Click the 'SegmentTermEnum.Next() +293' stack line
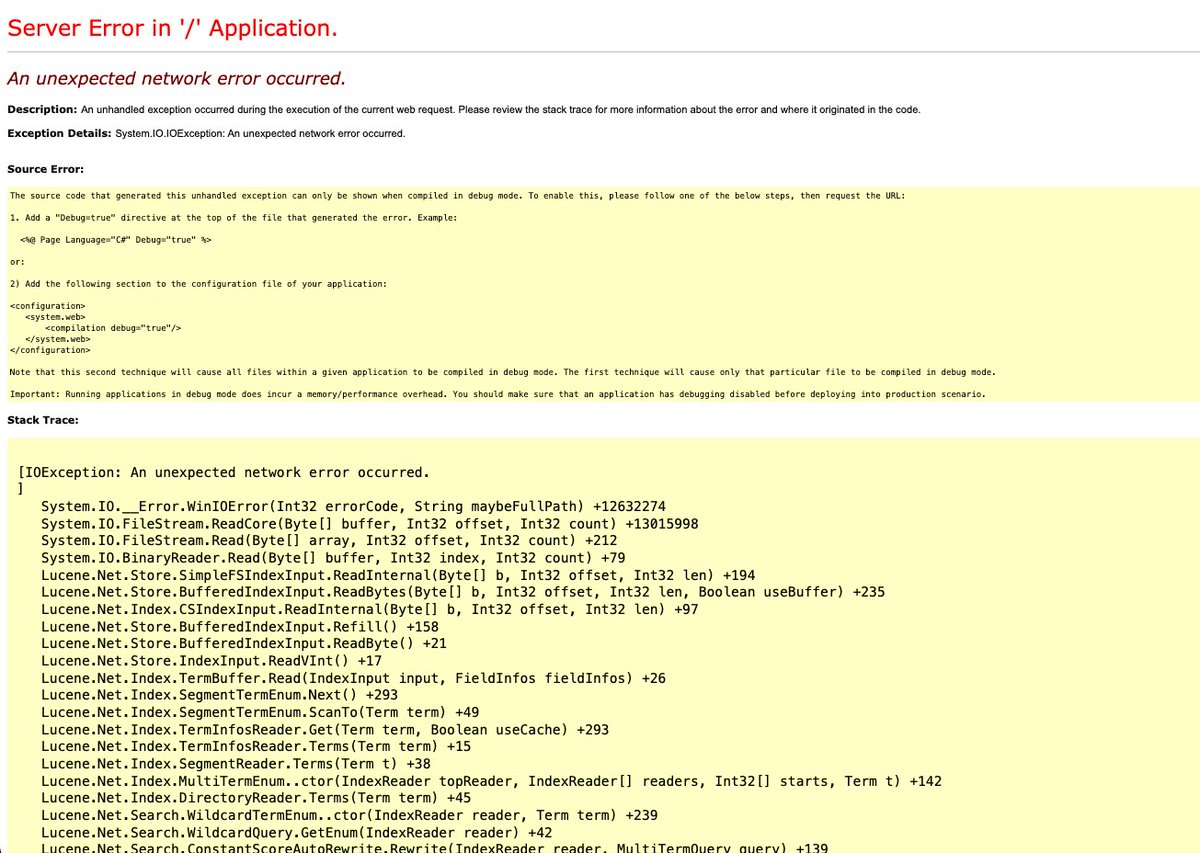Image resolution: width=1200 pixels, height=853 pixels. 220,695
